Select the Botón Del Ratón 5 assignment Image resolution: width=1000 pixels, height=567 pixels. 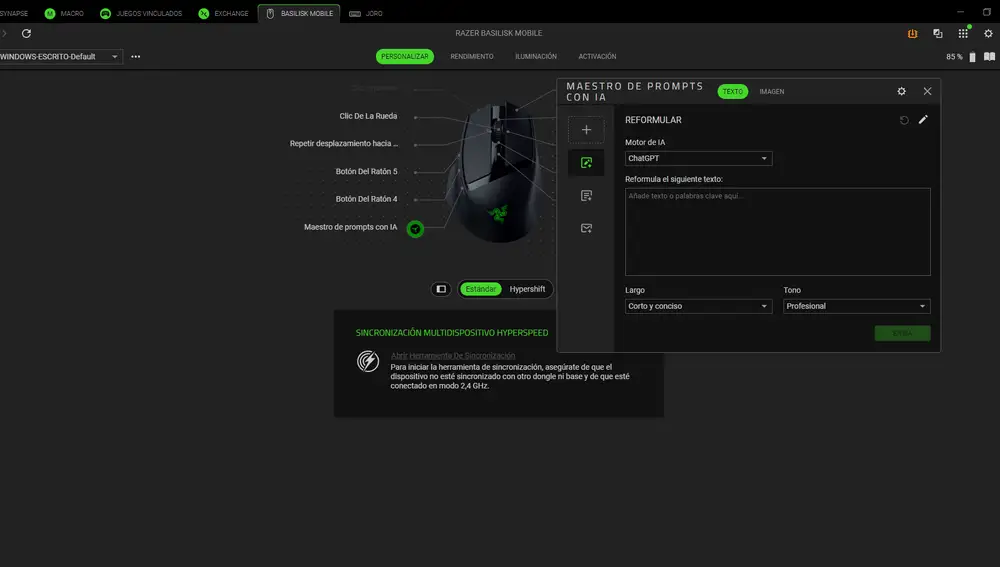[x=366, y=172]
